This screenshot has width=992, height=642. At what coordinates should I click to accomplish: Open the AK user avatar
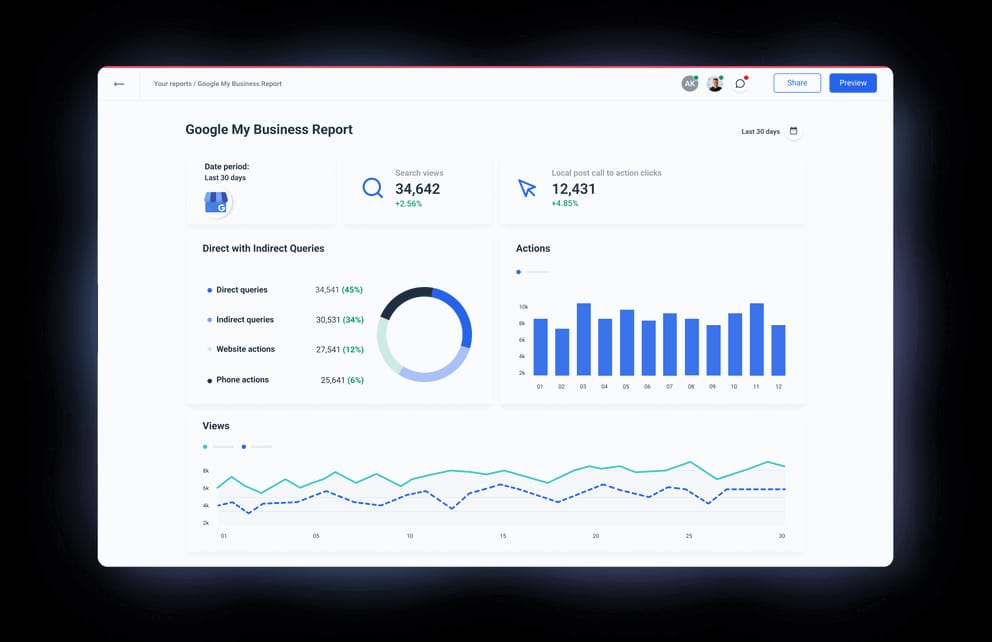[x=690, y=83]
